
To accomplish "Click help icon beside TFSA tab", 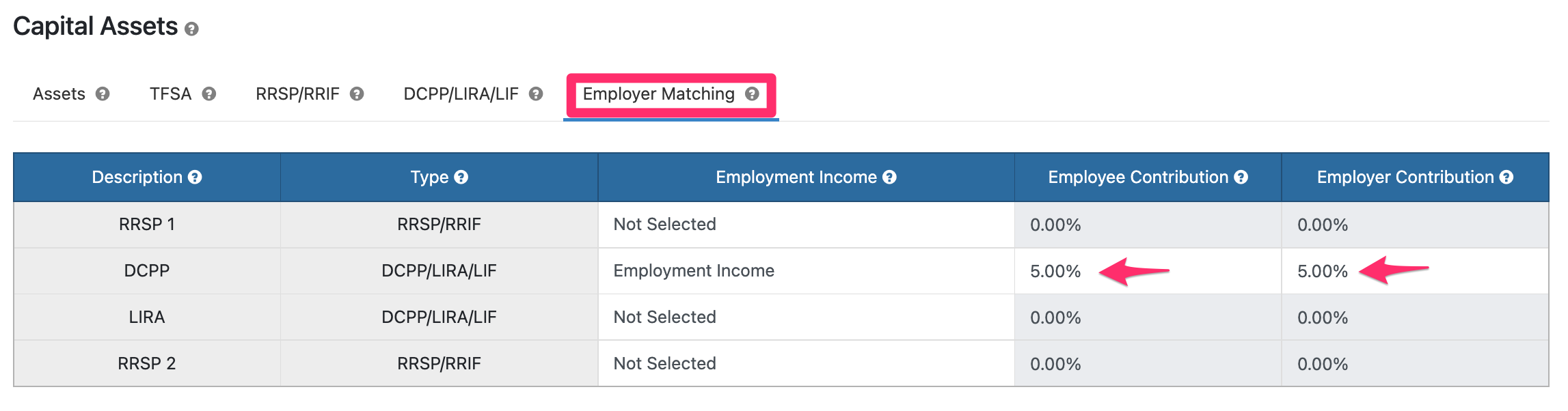I will click(209, 94).
